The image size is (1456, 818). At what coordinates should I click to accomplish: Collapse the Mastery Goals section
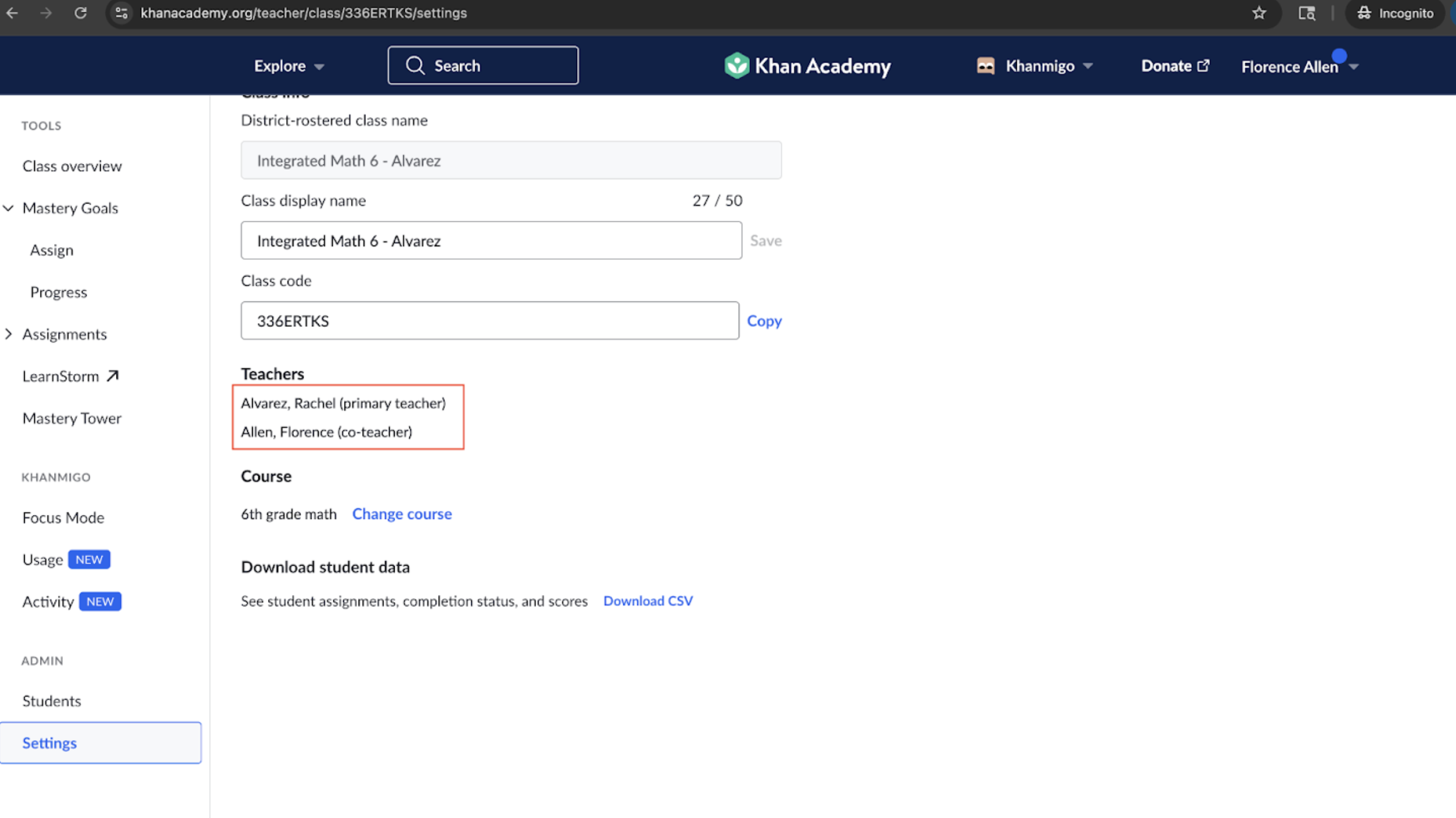[8, 208]
